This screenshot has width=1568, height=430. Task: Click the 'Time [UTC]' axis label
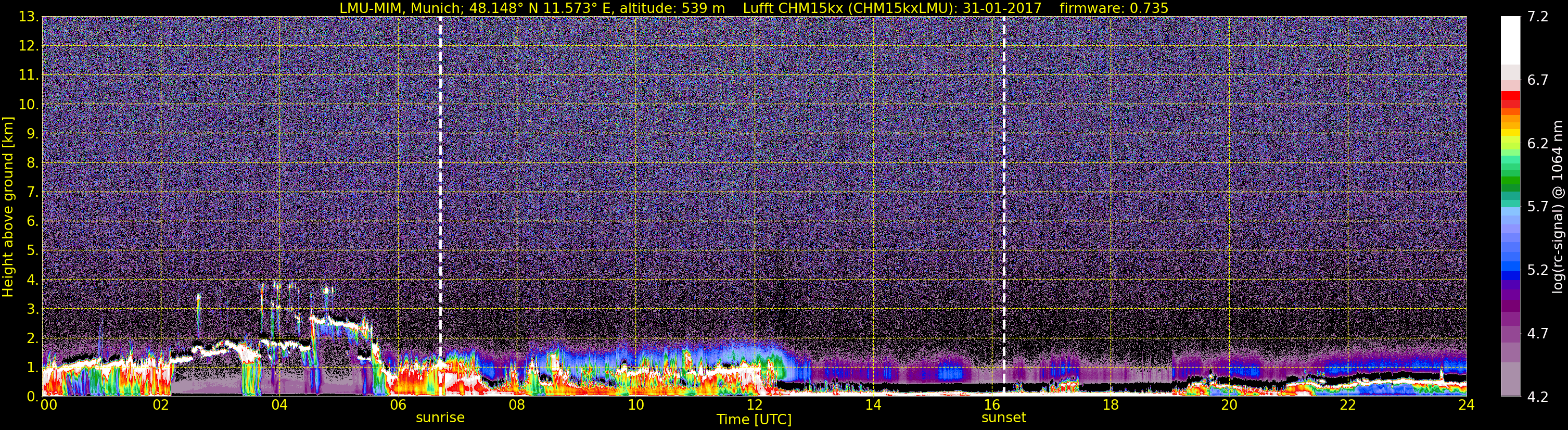(754, 419)
